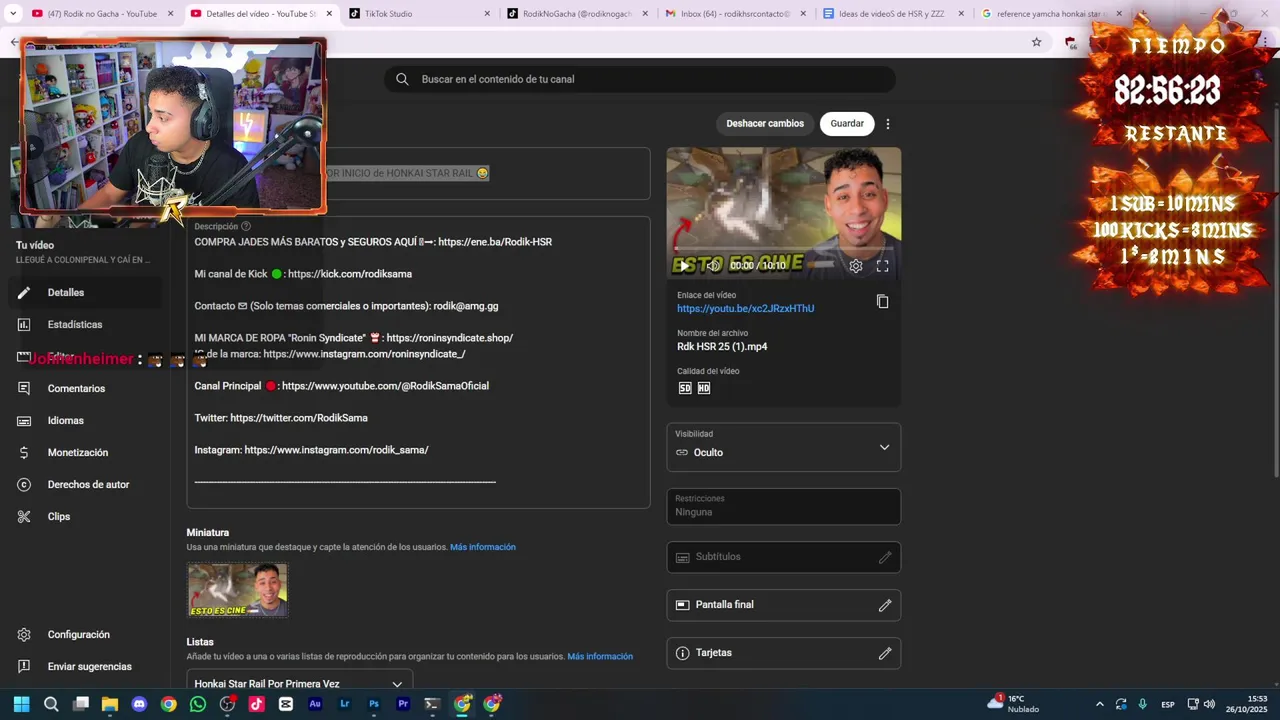
Task: Open WhatsApp from the taskbar
Action: click(198, 704)
